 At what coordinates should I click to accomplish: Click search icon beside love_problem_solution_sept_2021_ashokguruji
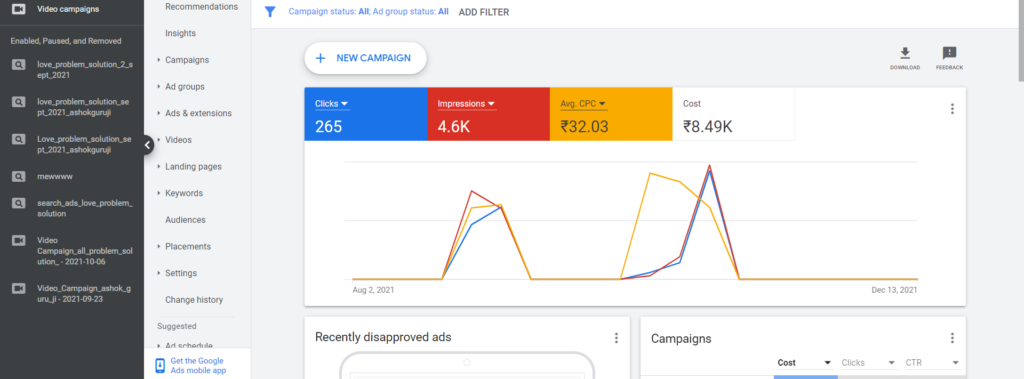click(19, 101)
